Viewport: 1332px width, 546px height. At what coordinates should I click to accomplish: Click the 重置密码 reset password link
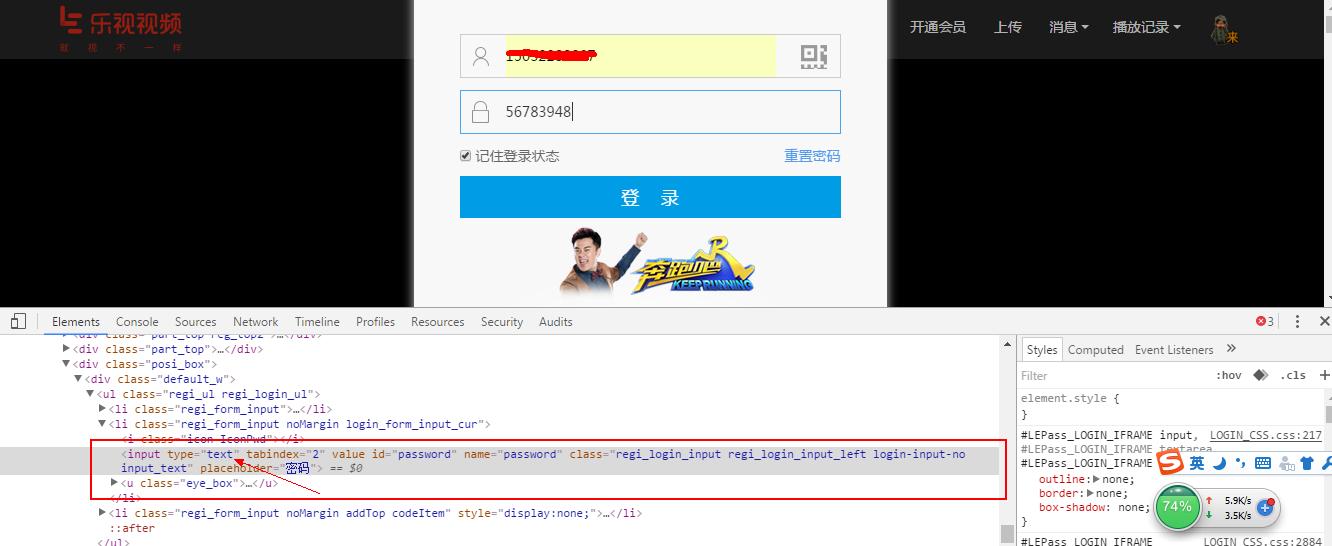coord(812,156)
